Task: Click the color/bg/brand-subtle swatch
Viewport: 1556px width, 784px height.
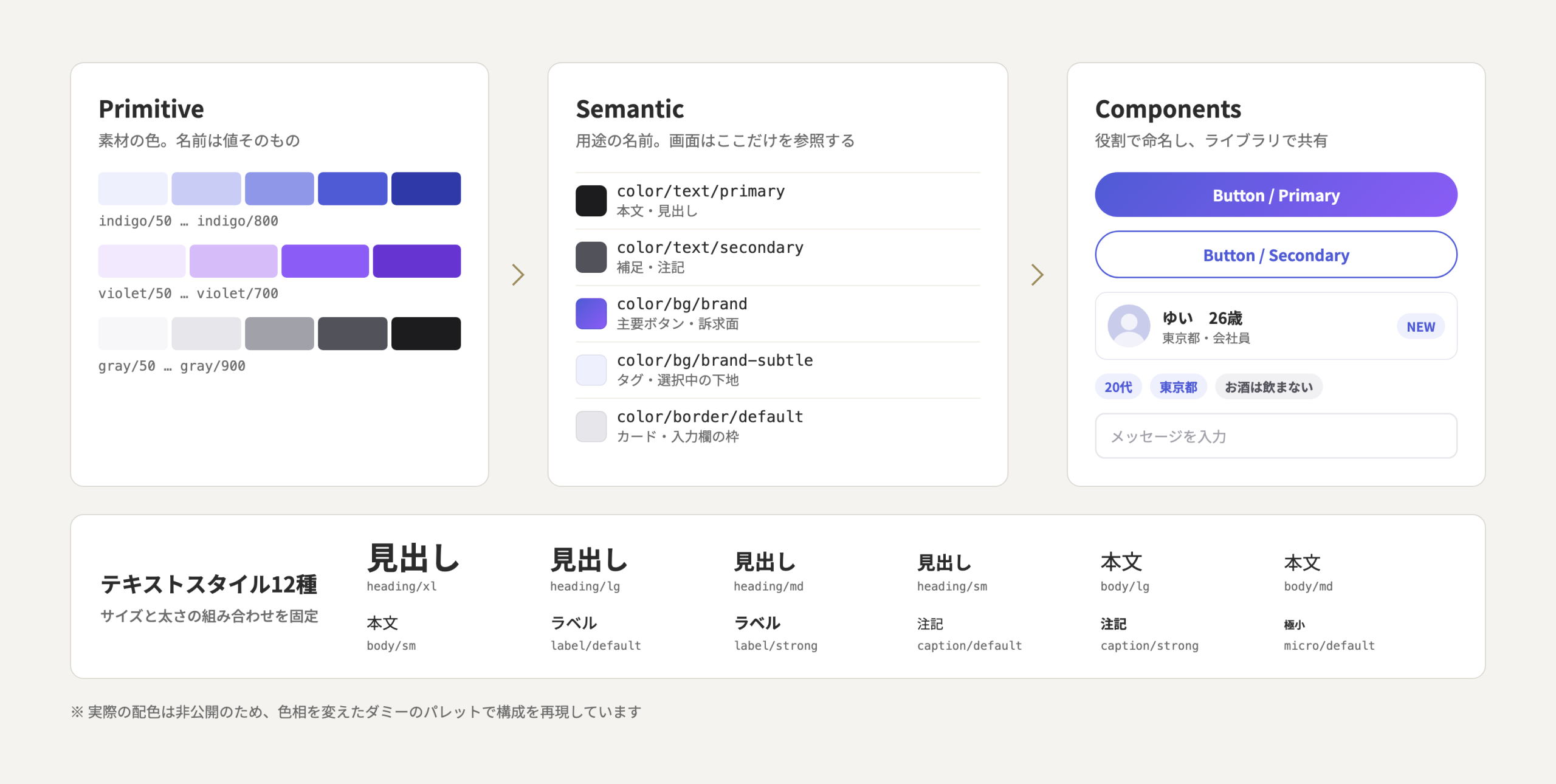Action: 591,370
